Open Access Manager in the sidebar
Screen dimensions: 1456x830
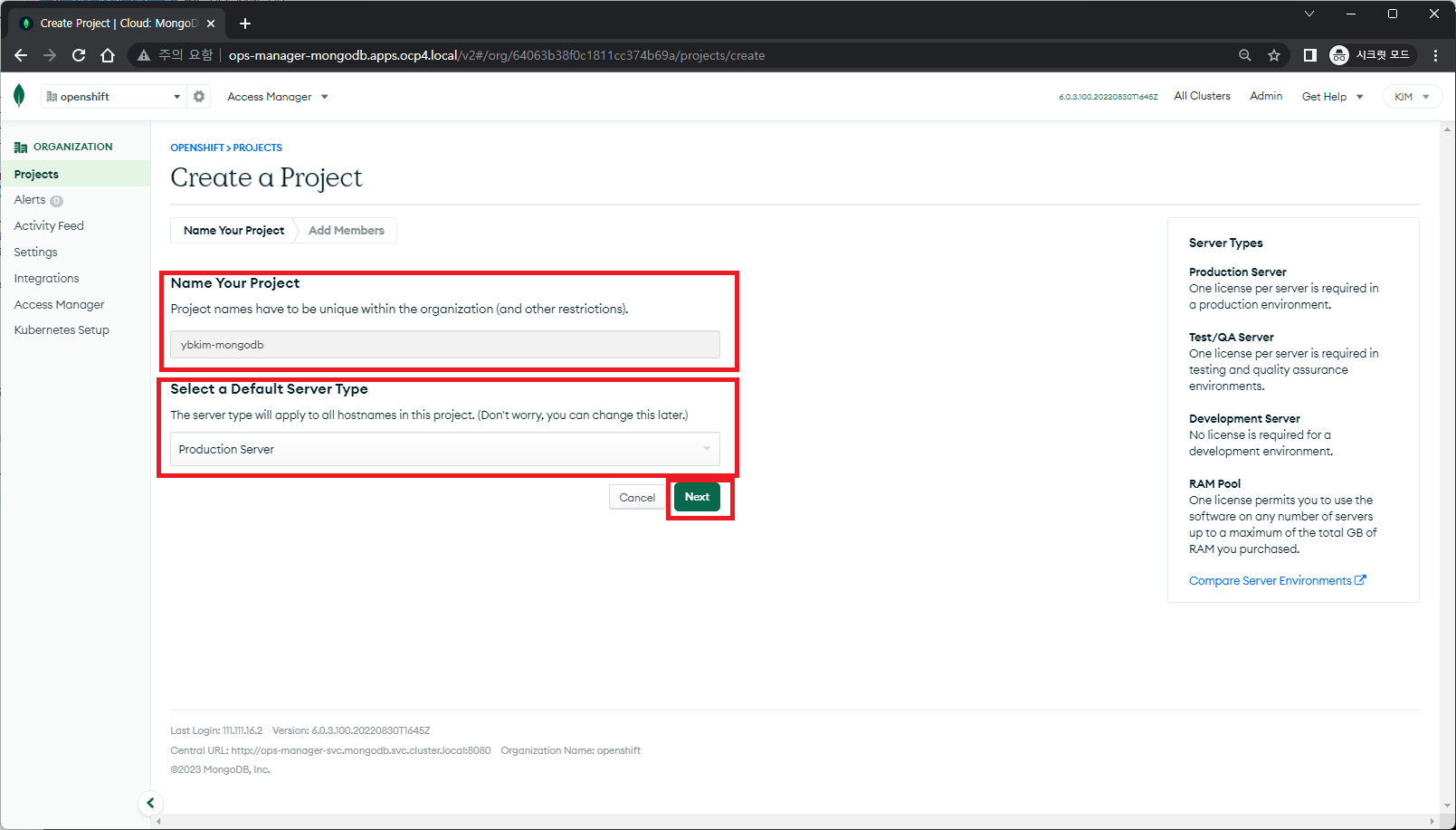tap(59, 304)
